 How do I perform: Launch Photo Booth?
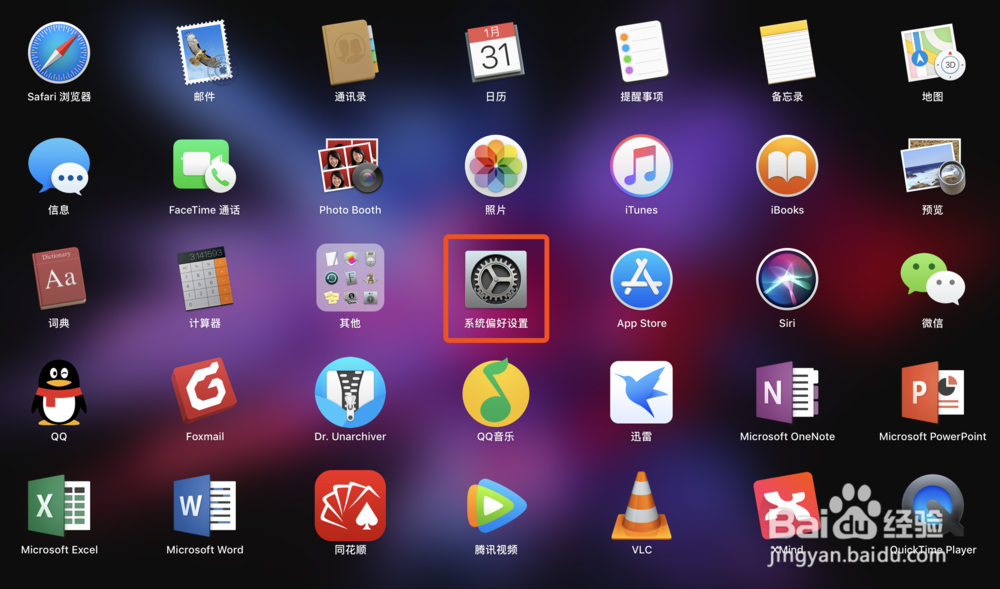click(350, 166)
